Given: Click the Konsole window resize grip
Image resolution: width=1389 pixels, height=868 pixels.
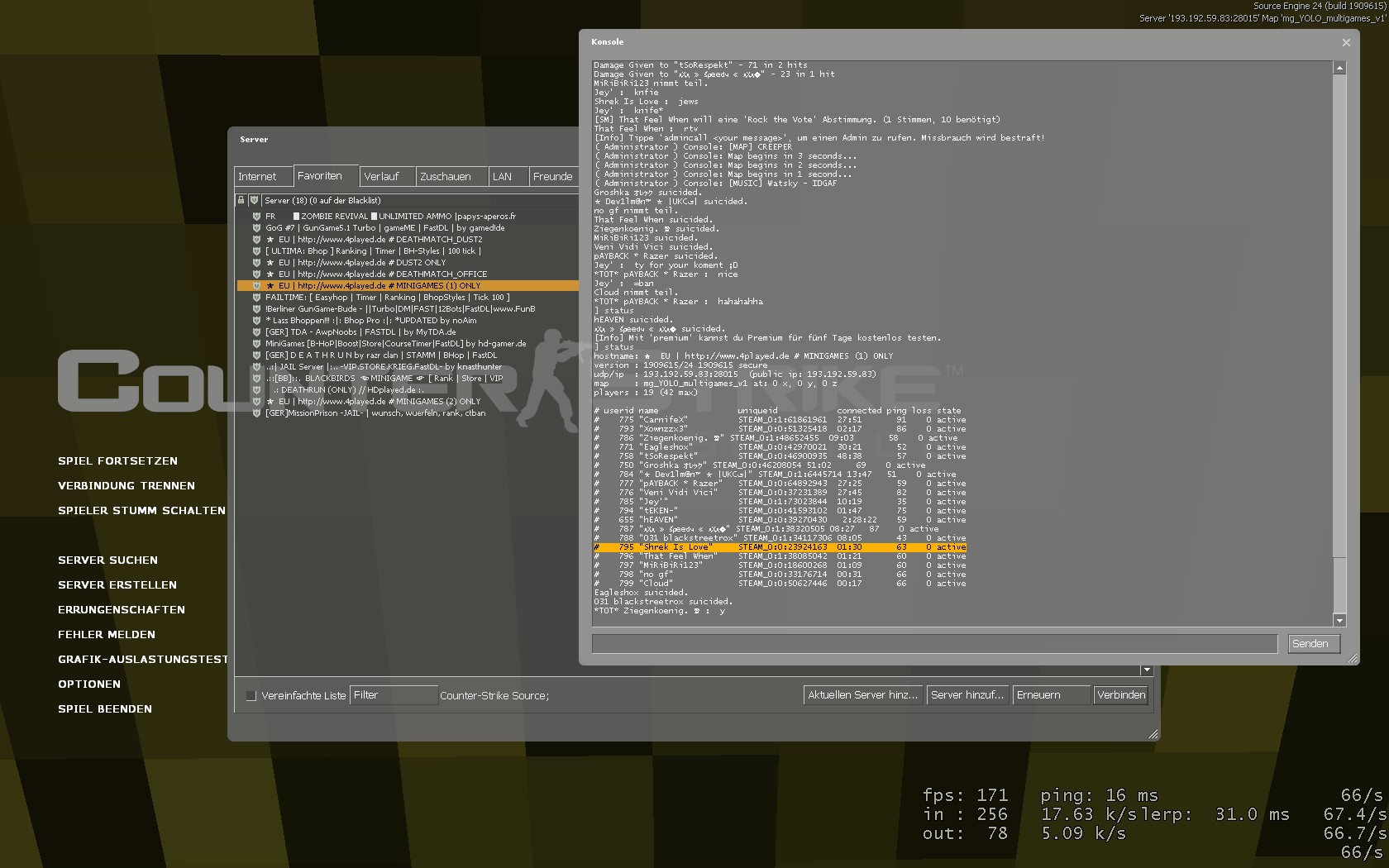Looking at the screenshot, I should [1353, 658].
